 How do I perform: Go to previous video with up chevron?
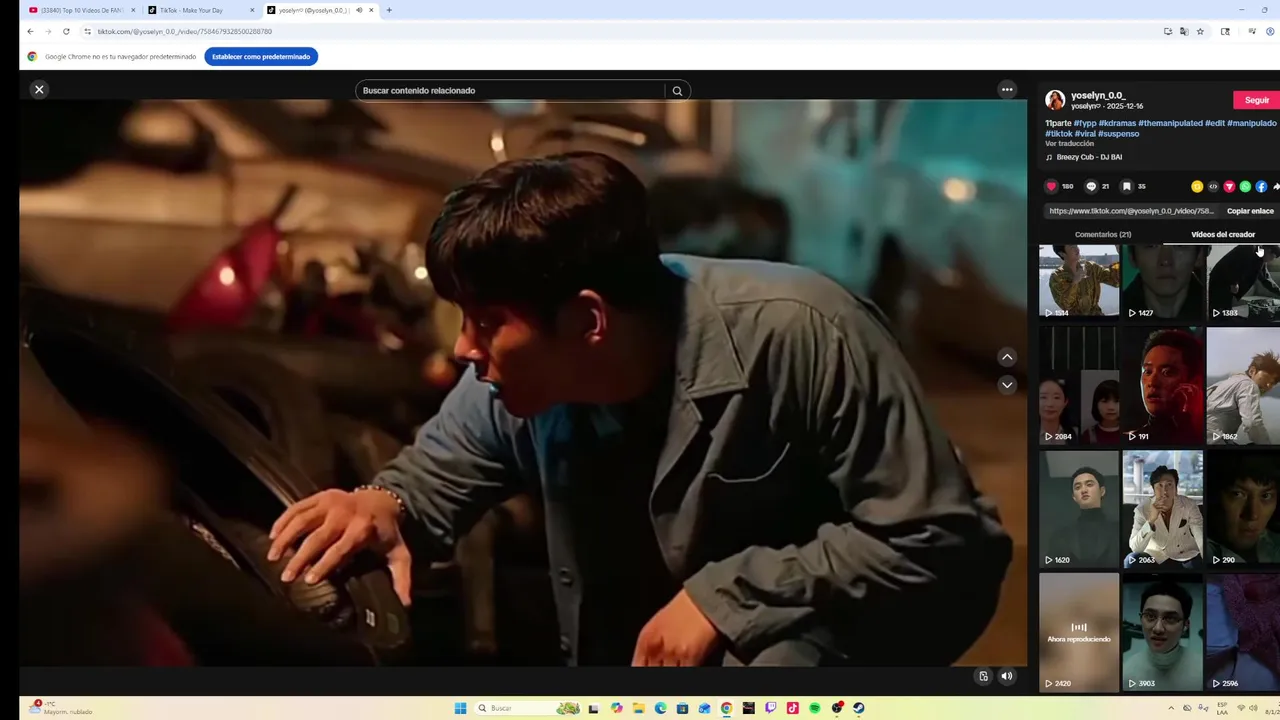click(x=1007, y=357)
